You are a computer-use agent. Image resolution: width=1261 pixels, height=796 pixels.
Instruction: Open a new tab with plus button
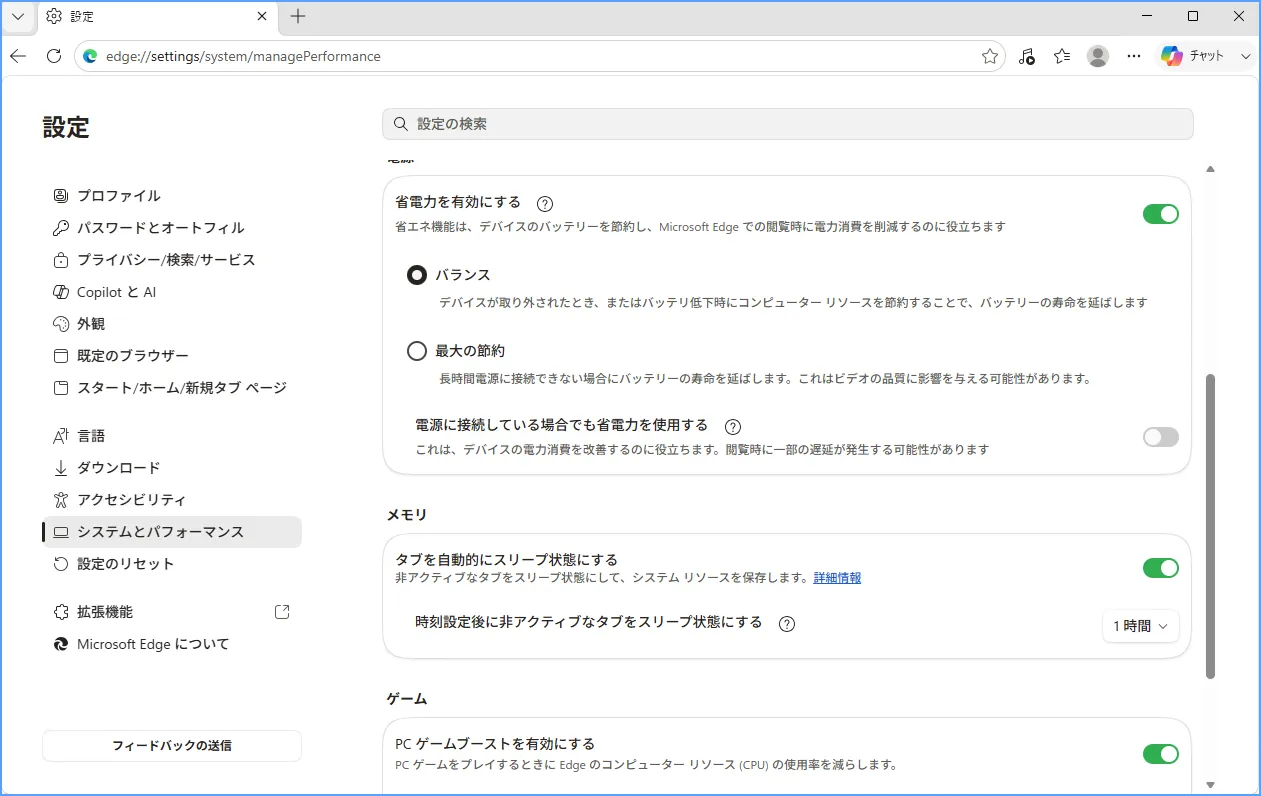tap(298, 16)
